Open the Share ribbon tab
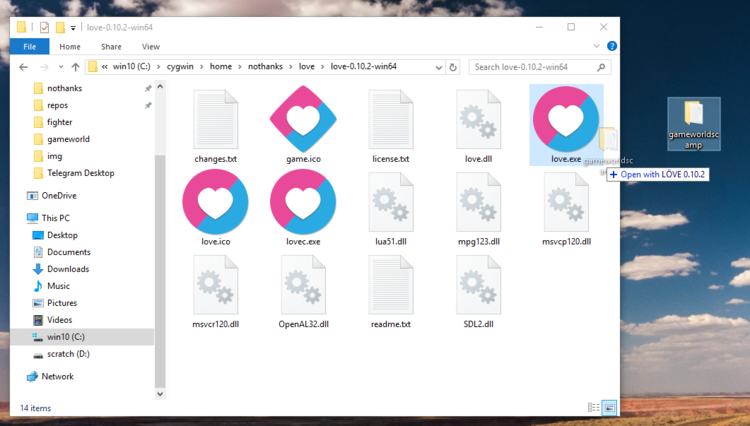The image size is (750, 426). 111,46
